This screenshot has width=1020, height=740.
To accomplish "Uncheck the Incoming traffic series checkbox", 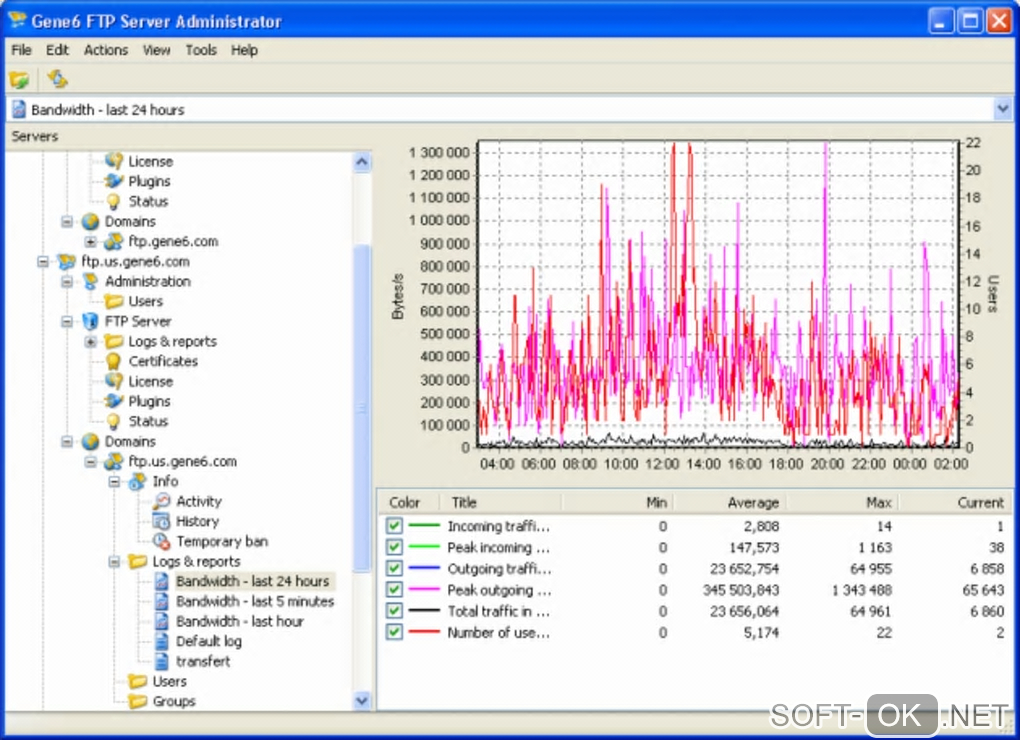I will (x=394, y=526).
